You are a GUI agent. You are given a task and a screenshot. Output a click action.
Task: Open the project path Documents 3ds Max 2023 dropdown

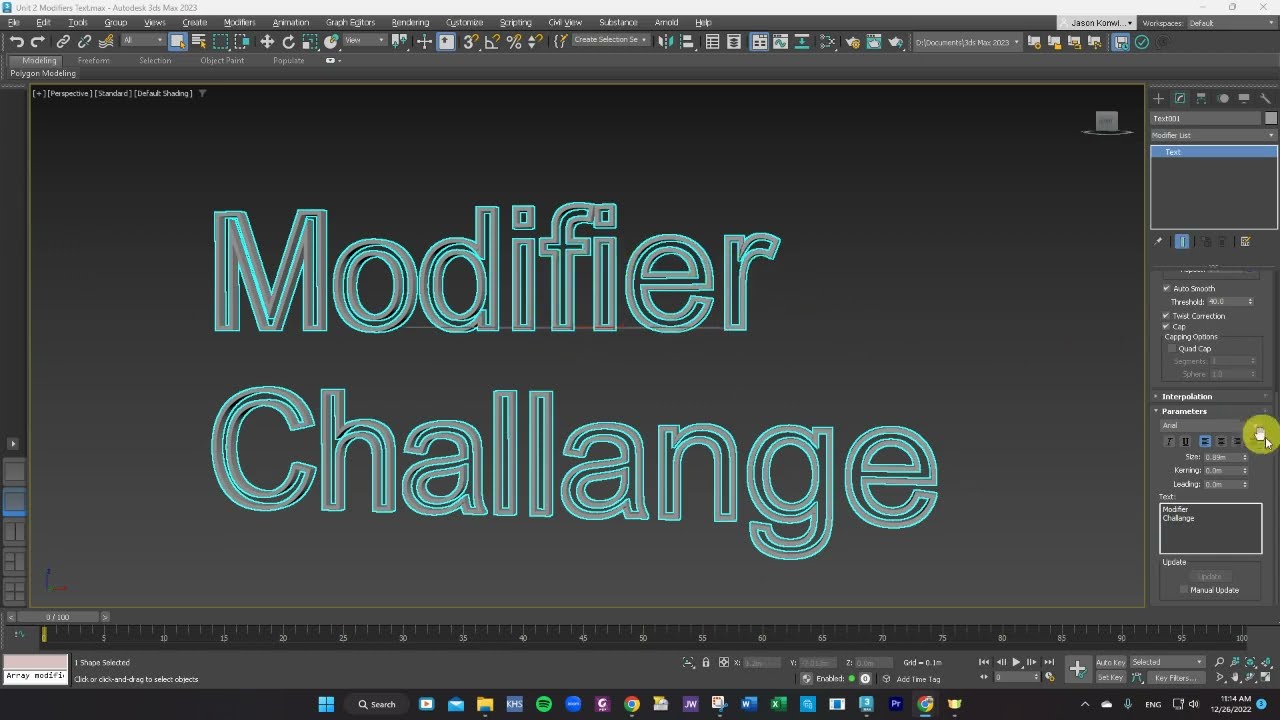pos(967,42)
